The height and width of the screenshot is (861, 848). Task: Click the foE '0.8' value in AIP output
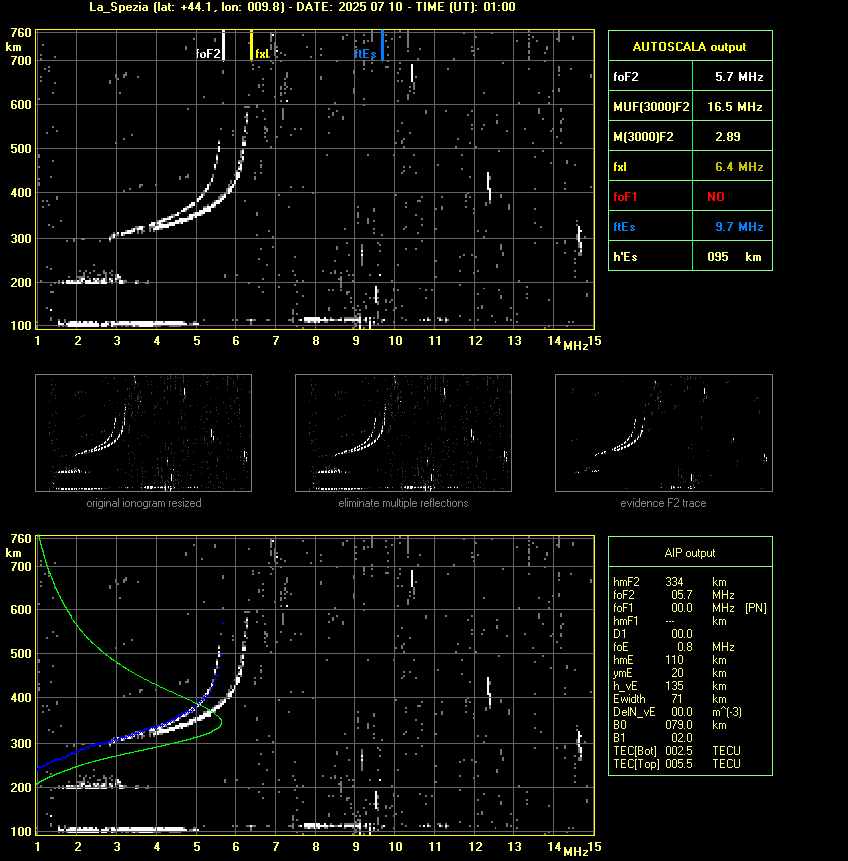[x=685, y=647]
